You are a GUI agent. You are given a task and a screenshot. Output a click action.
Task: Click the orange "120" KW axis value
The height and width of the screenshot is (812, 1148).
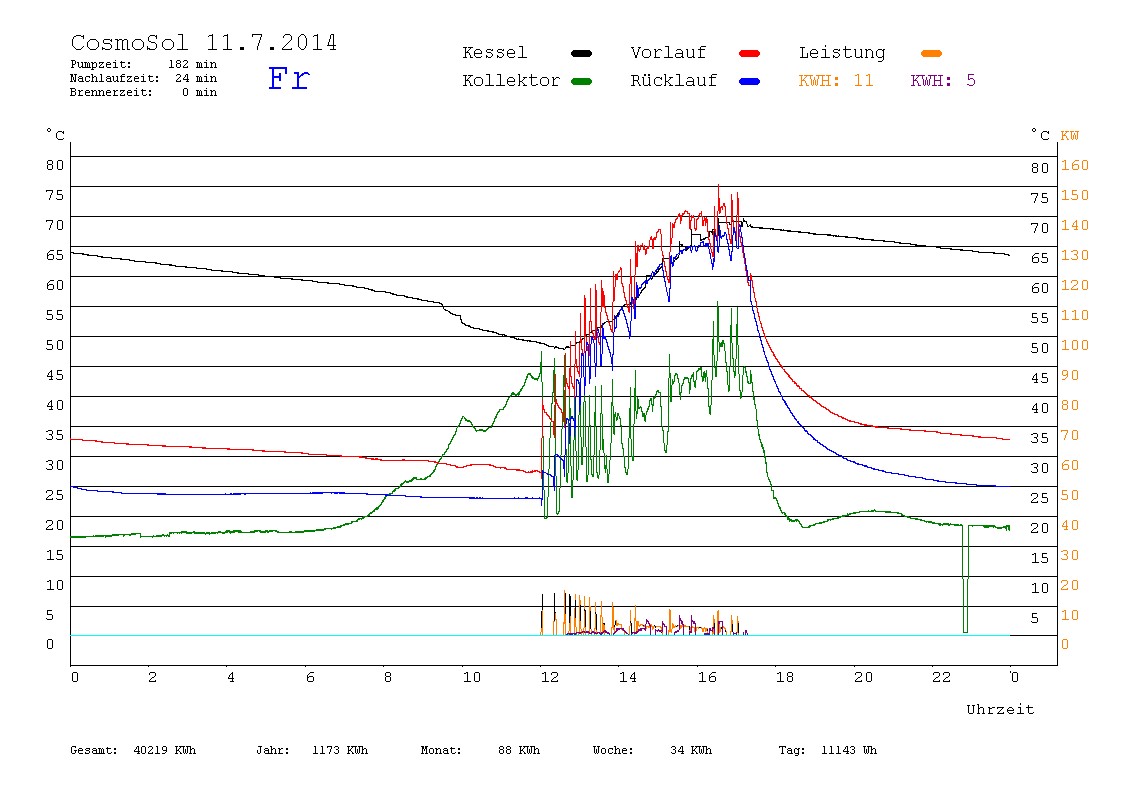click(x=1075, y=286)
